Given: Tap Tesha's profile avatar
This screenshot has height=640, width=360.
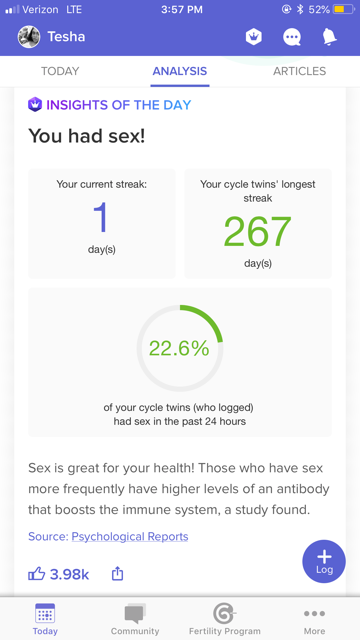Looking at the screenshot, I should (x=29, y=37).
